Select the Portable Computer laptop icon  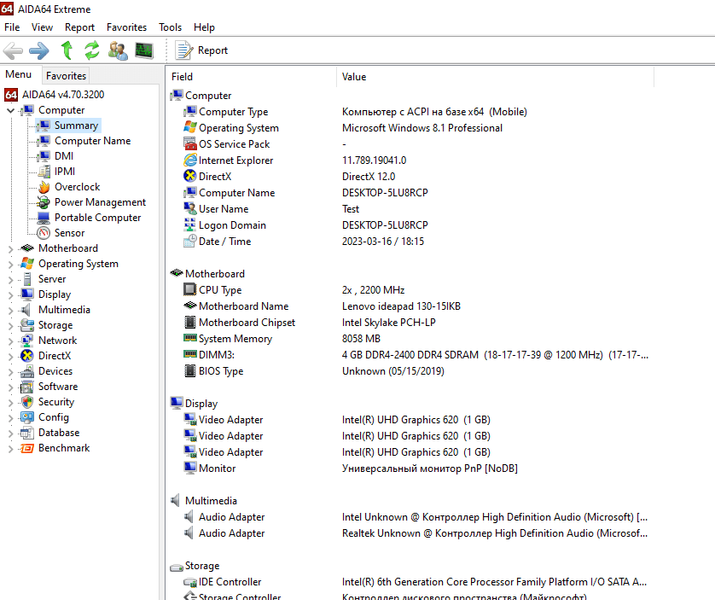[x=44, y=217]
